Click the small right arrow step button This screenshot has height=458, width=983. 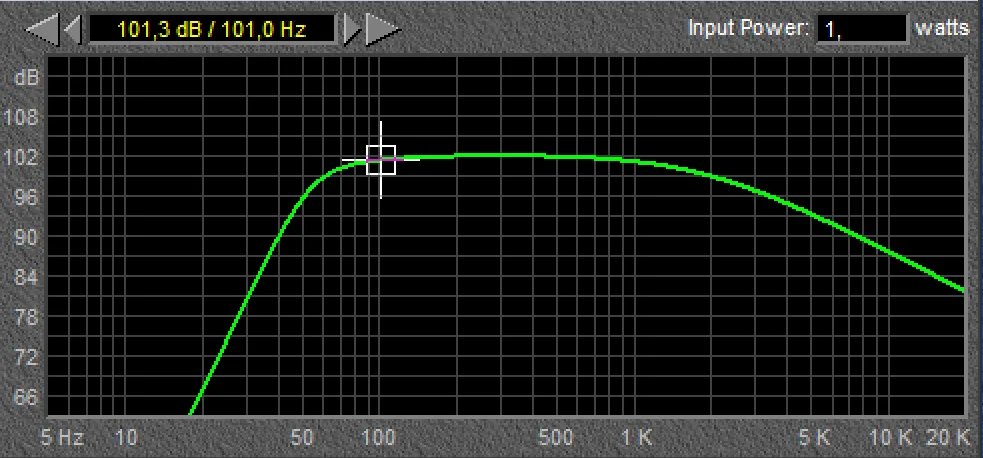351,28
